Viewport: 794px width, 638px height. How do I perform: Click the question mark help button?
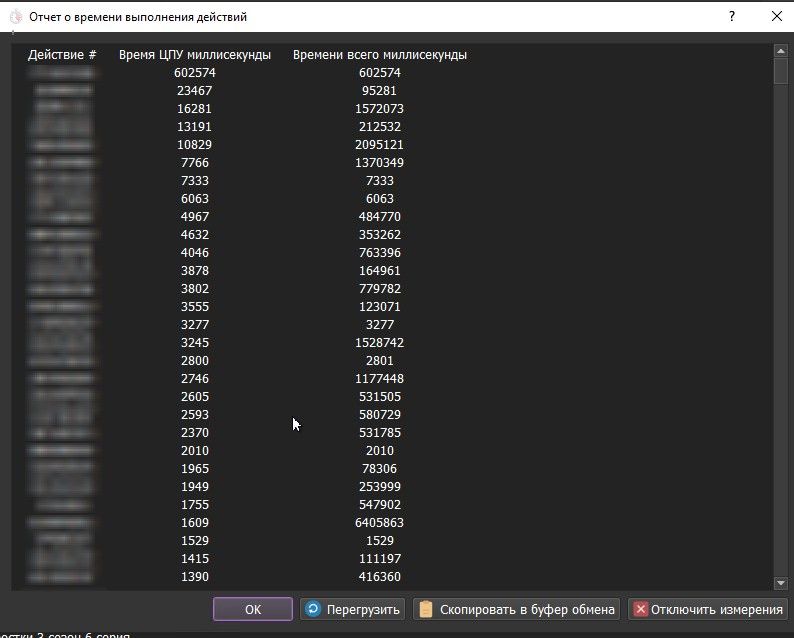pos(732,17)
